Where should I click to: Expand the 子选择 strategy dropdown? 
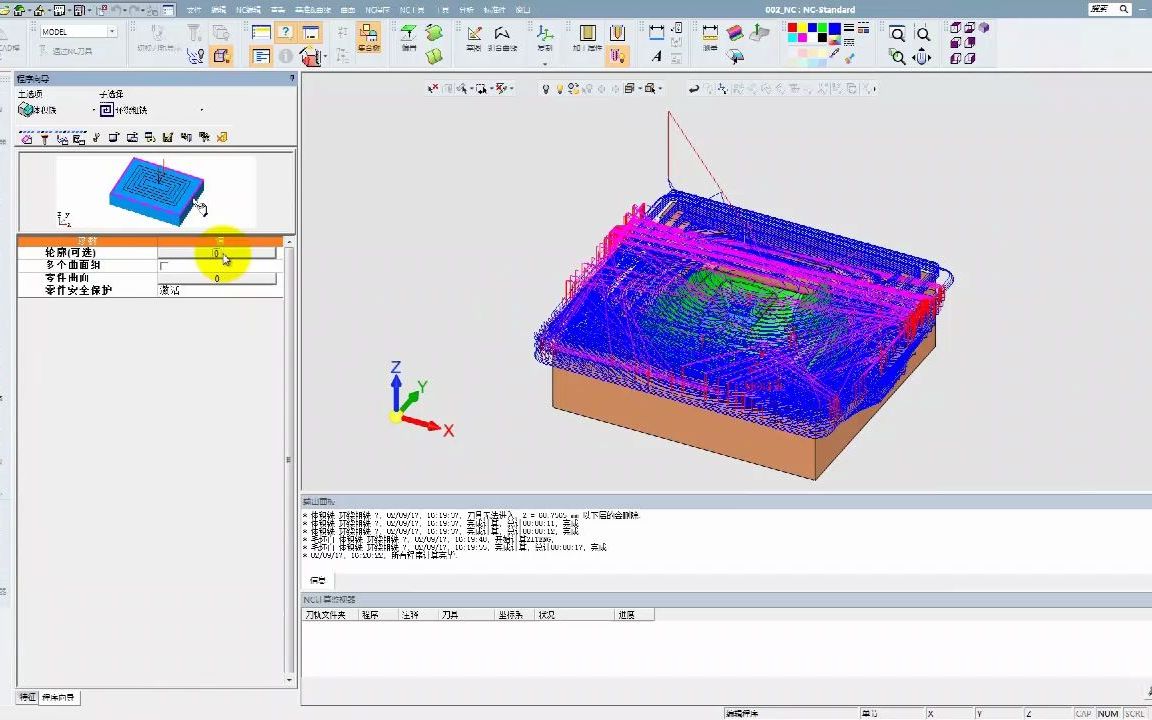(x=202, y=110)
